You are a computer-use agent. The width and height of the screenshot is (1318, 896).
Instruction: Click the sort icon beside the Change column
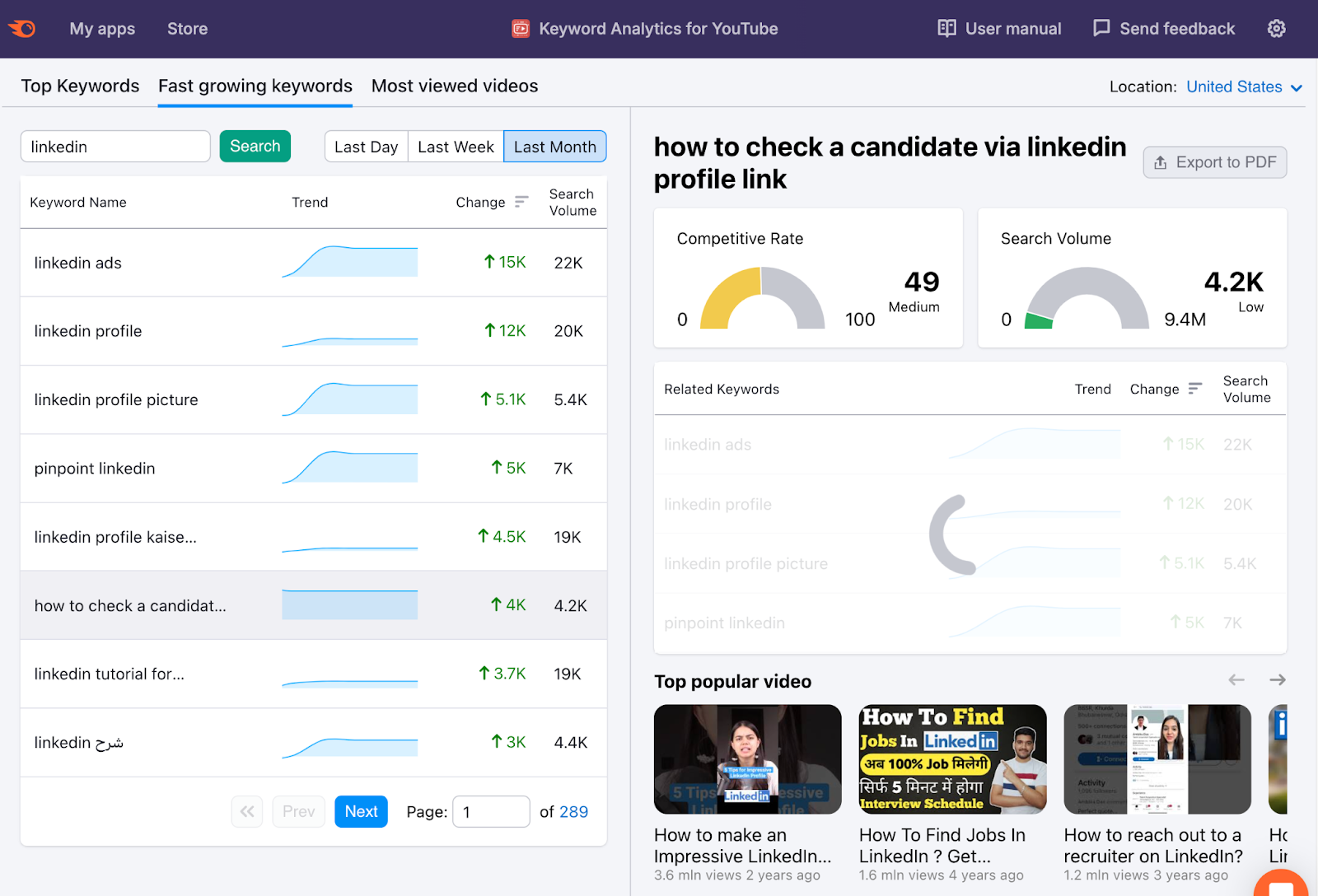[x=522, y=201]
